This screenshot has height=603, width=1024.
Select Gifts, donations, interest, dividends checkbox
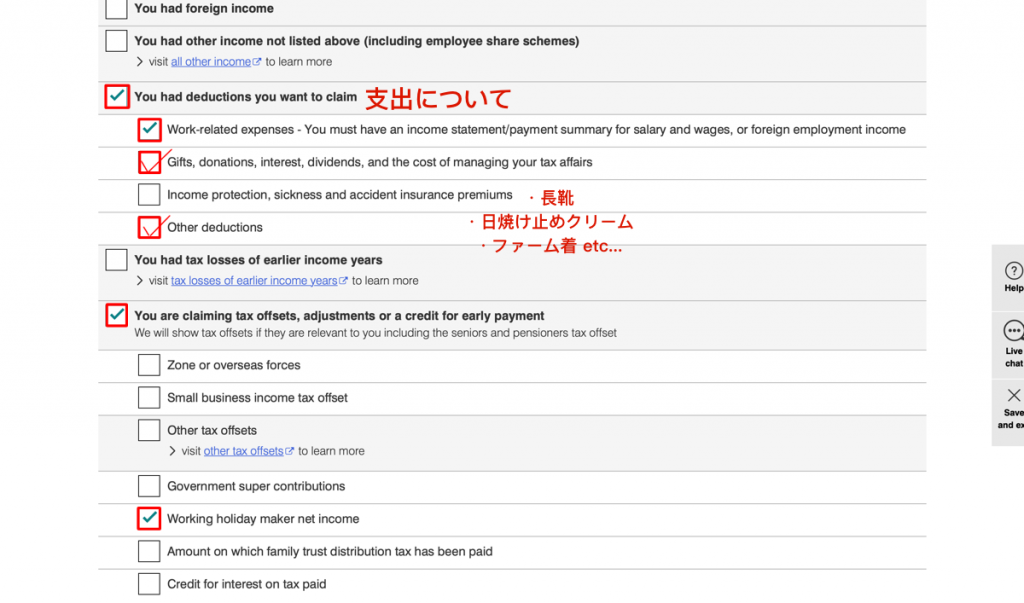point(149,162)
